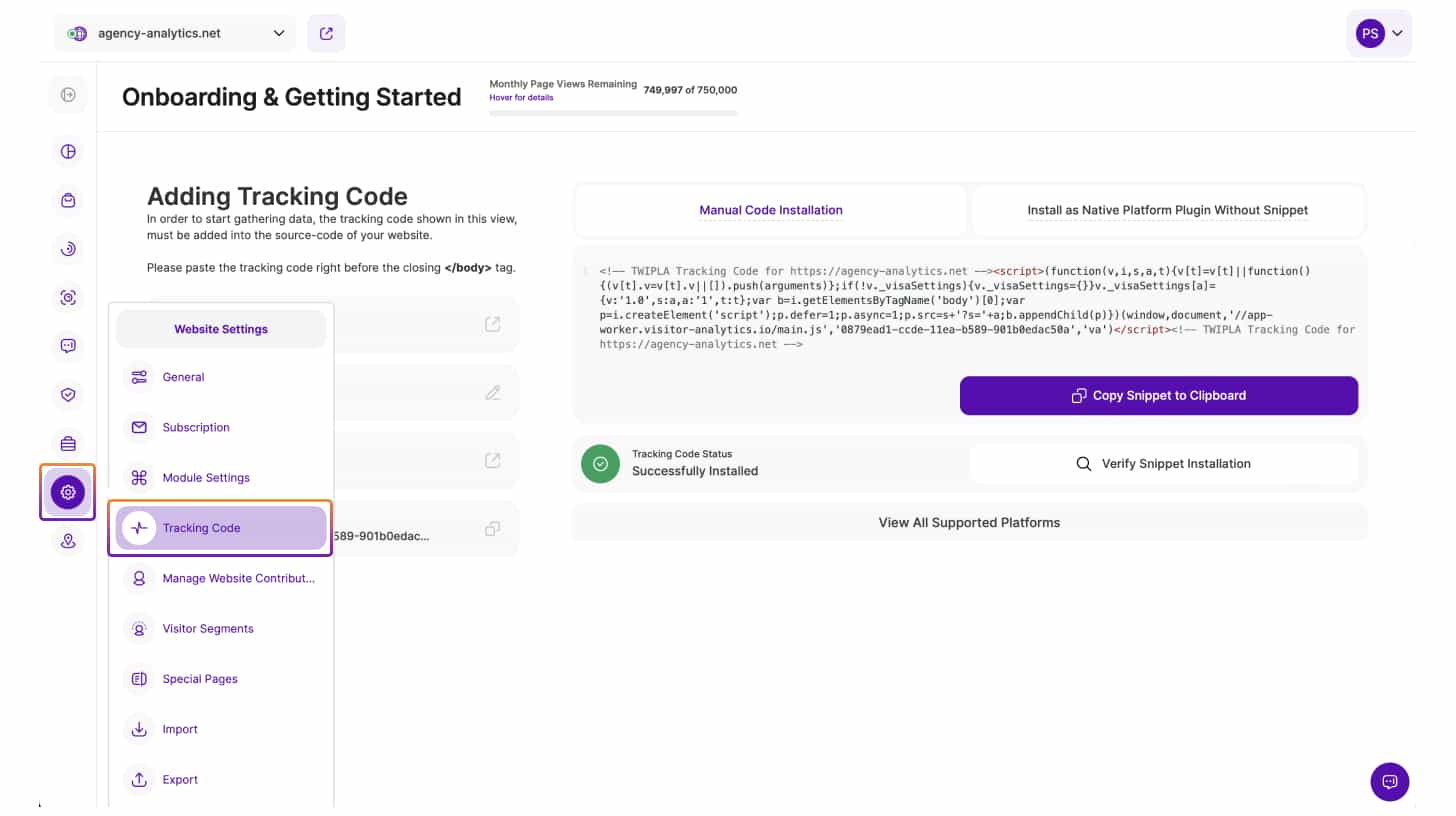The image size is (1456, 816).
Task: Open the settings gear sidebar icon
Action: (68, 492)
